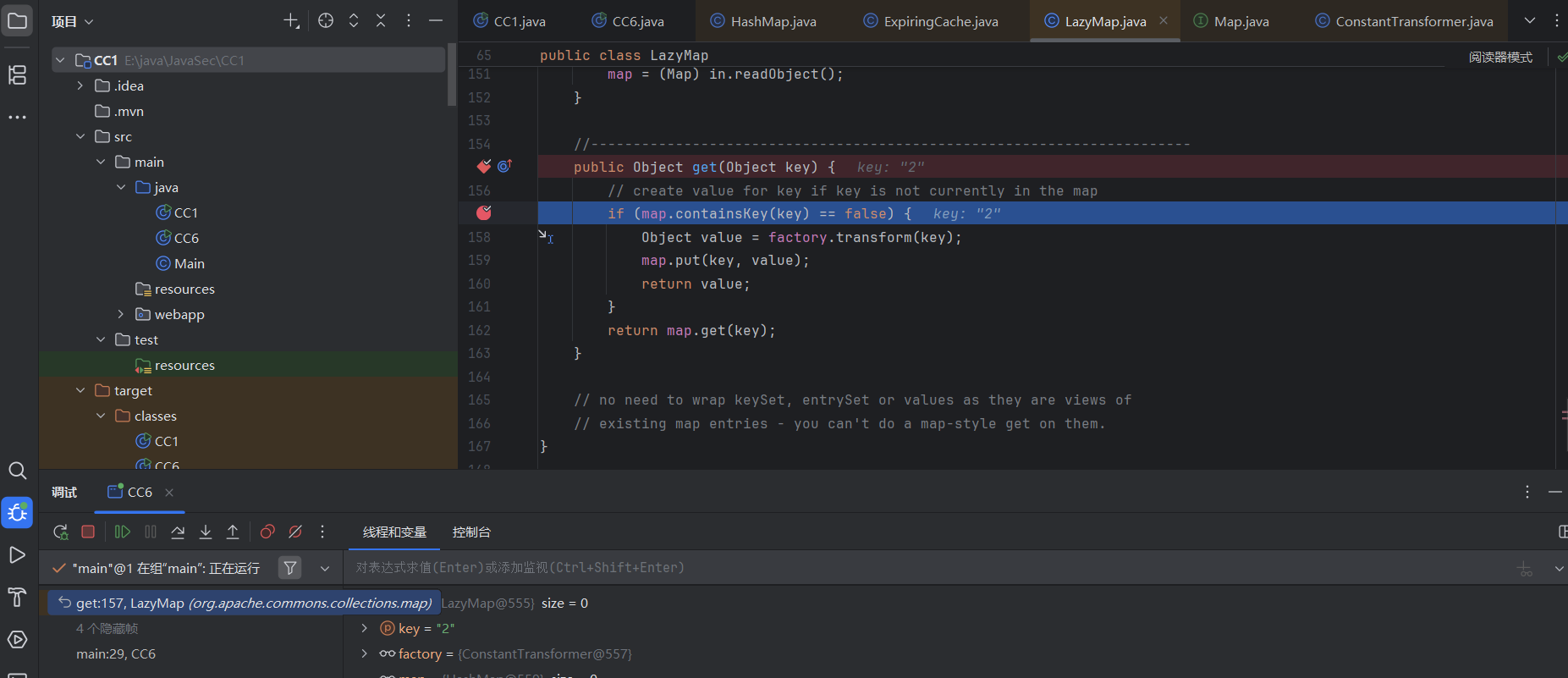
Task: Click the Resume Program debug icon
Action: pyautogui.click(x=122, y=532)
